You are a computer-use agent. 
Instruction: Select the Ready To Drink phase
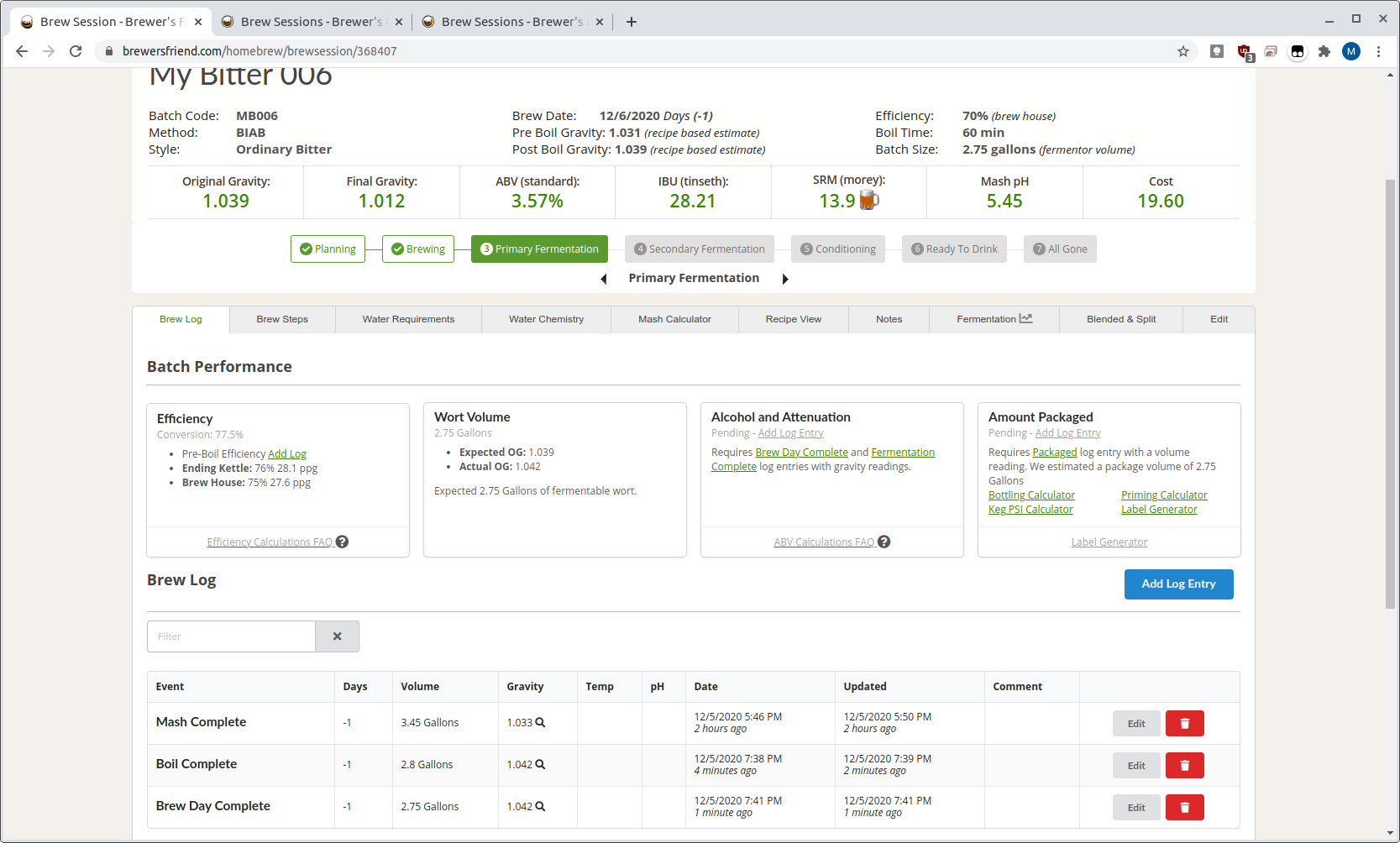point(954,249)
